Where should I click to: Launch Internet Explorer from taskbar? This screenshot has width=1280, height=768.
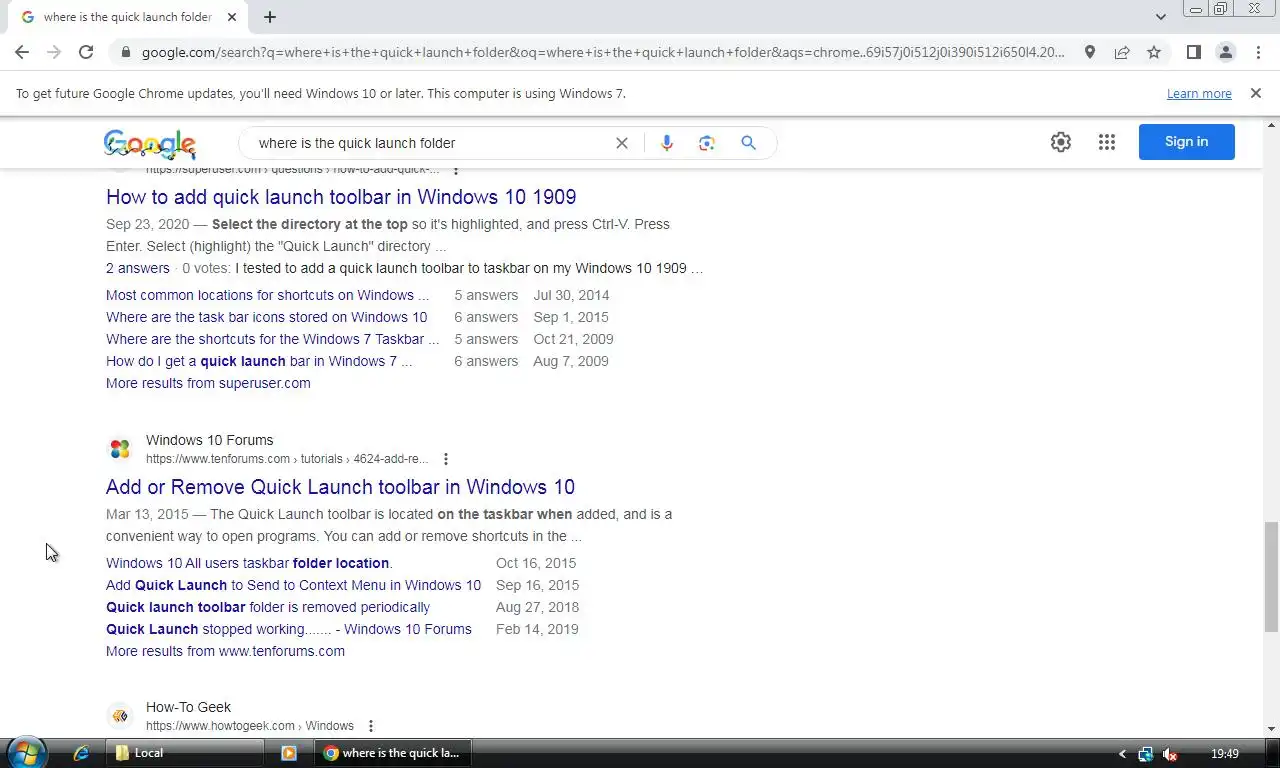[81, 753]
